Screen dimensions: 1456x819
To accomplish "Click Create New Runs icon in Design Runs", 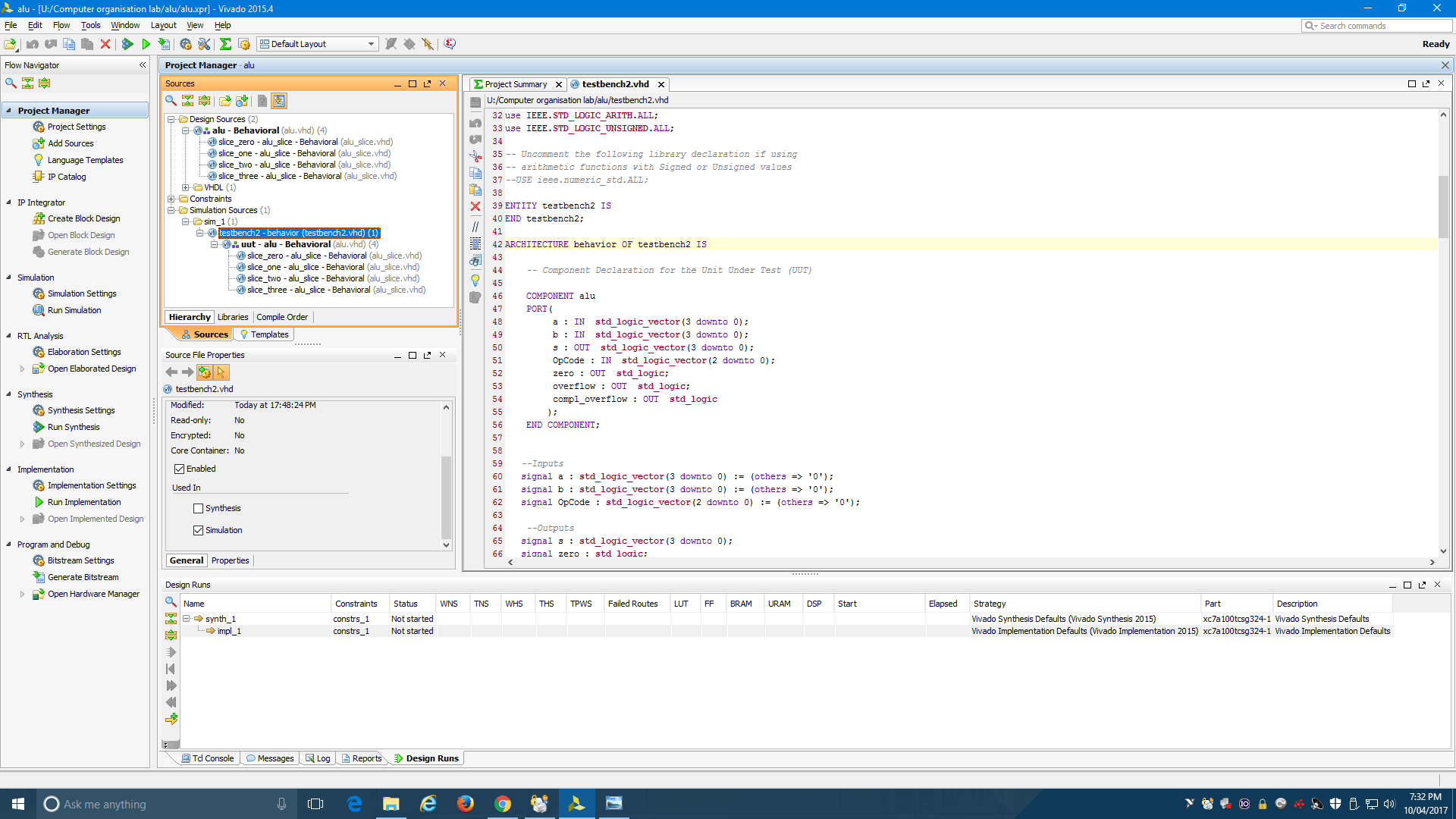I will click(171, 718).
